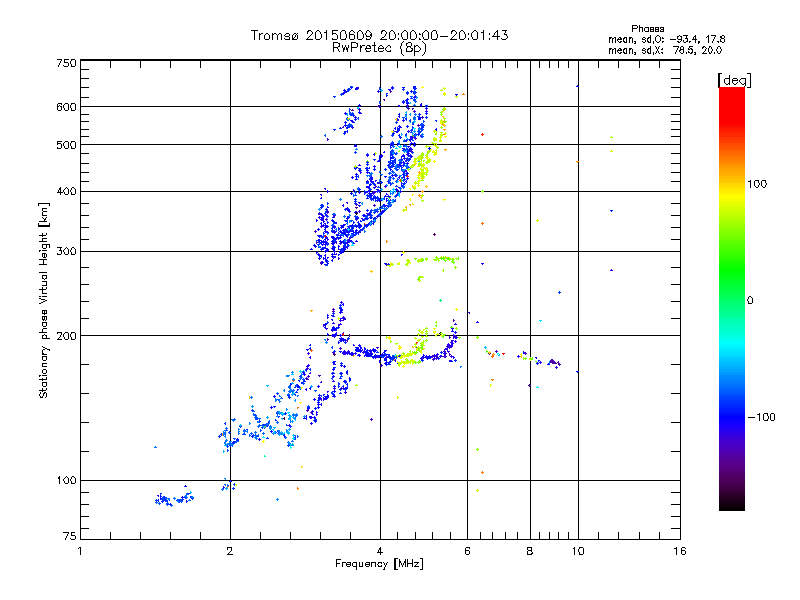Click the x-axis tick label "2"
800x600 pixels.
click(230, 551)
